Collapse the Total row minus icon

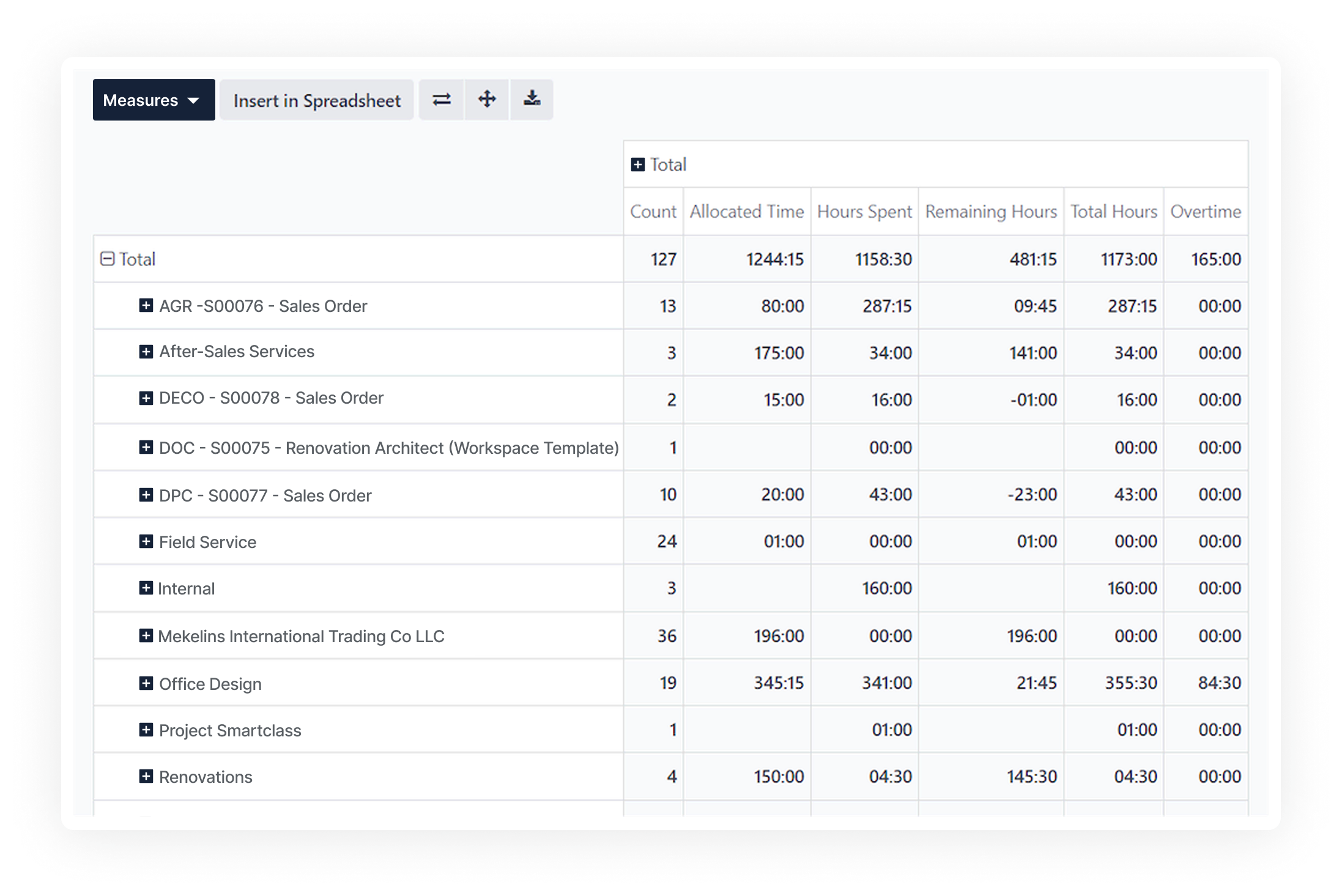click(x=108, y=259)
